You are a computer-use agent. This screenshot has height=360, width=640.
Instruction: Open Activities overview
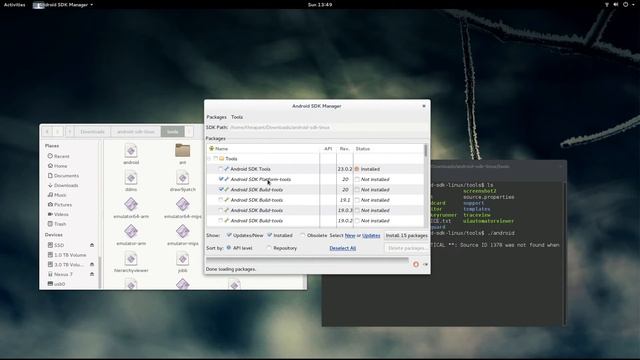[14, 4]
